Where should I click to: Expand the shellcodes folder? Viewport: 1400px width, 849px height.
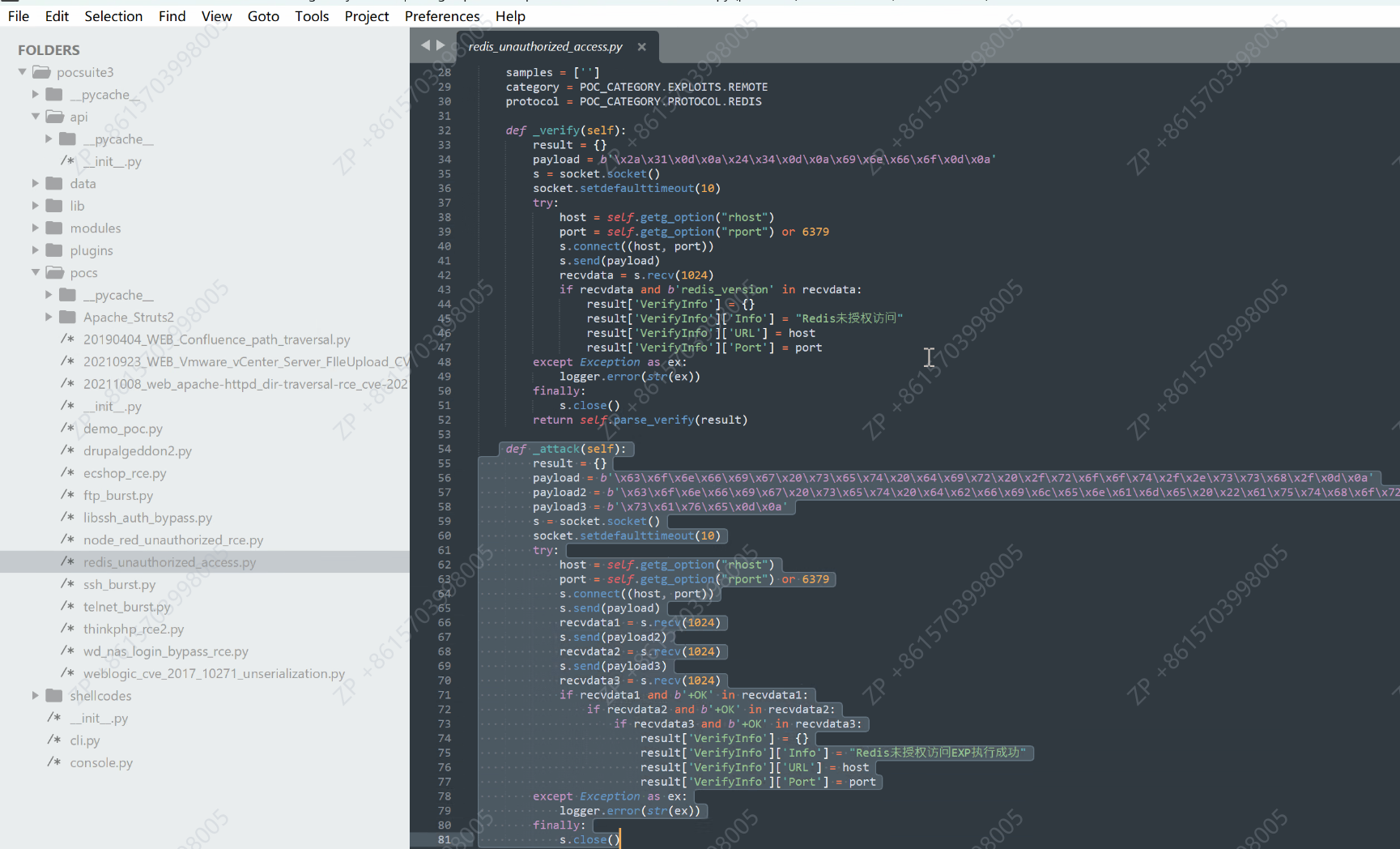35,695
